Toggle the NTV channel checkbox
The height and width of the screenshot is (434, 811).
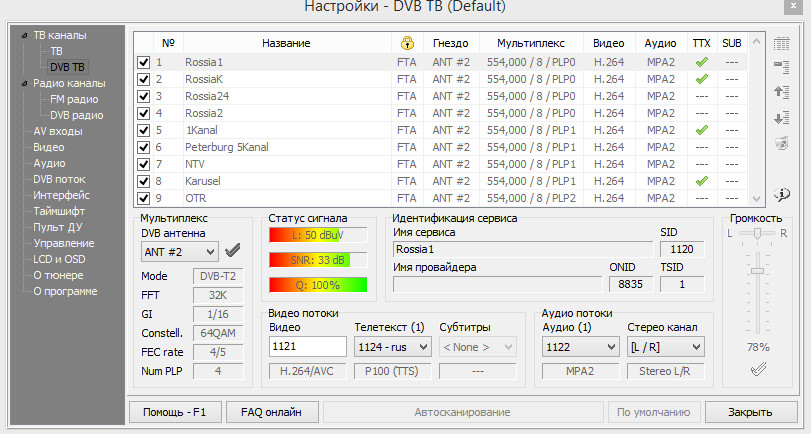tap(144, 164)
